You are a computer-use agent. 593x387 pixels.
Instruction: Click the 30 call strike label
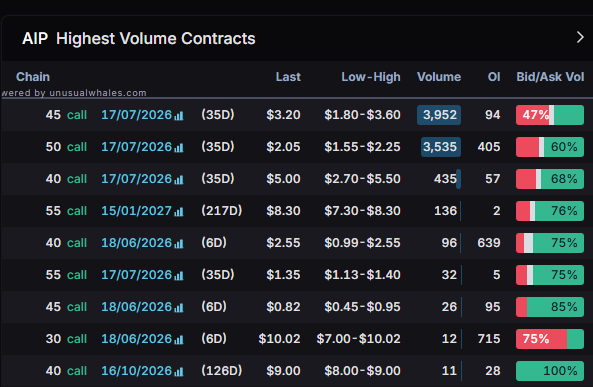(66, 339)
